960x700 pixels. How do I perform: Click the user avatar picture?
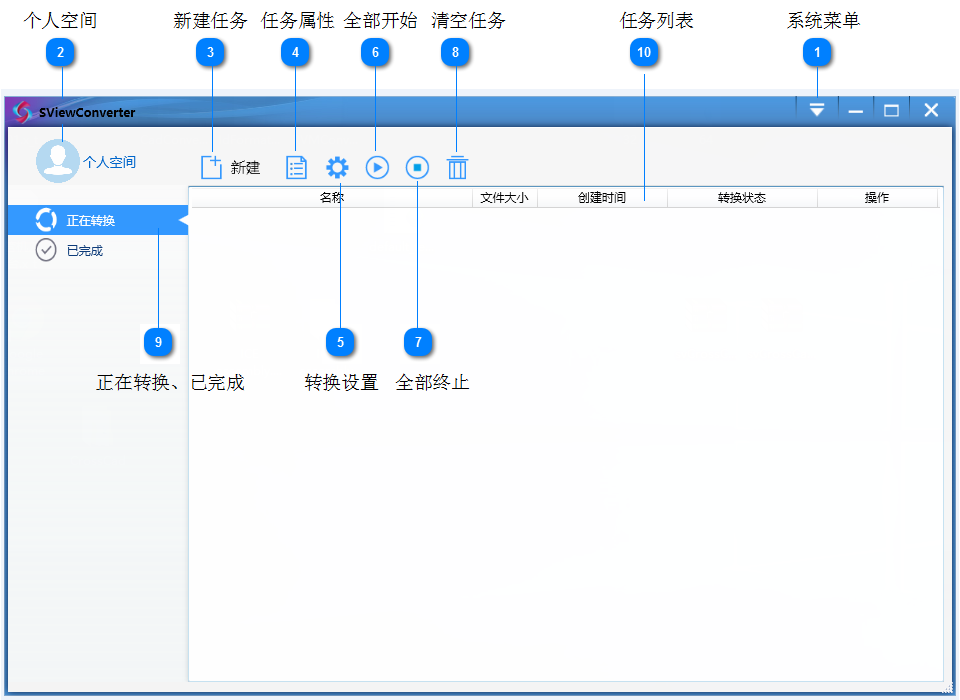57,161
